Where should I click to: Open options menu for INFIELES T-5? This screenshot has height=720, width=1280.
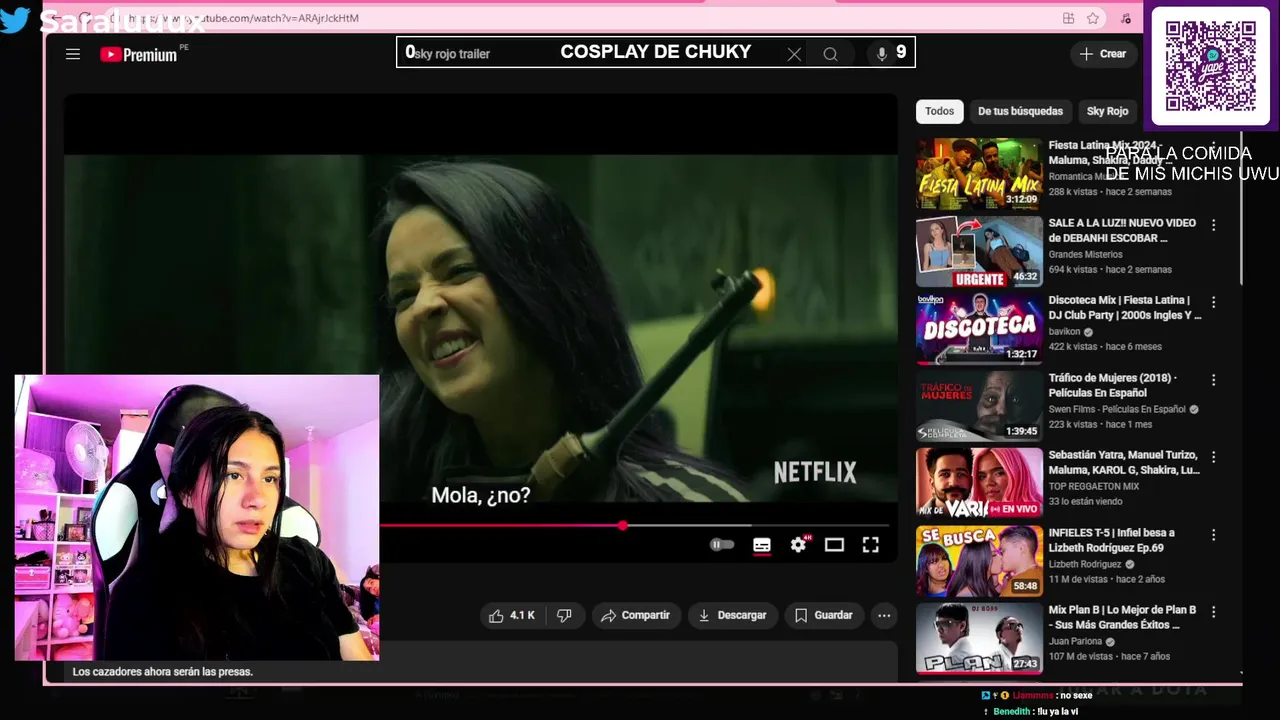tap(1213, 534)
